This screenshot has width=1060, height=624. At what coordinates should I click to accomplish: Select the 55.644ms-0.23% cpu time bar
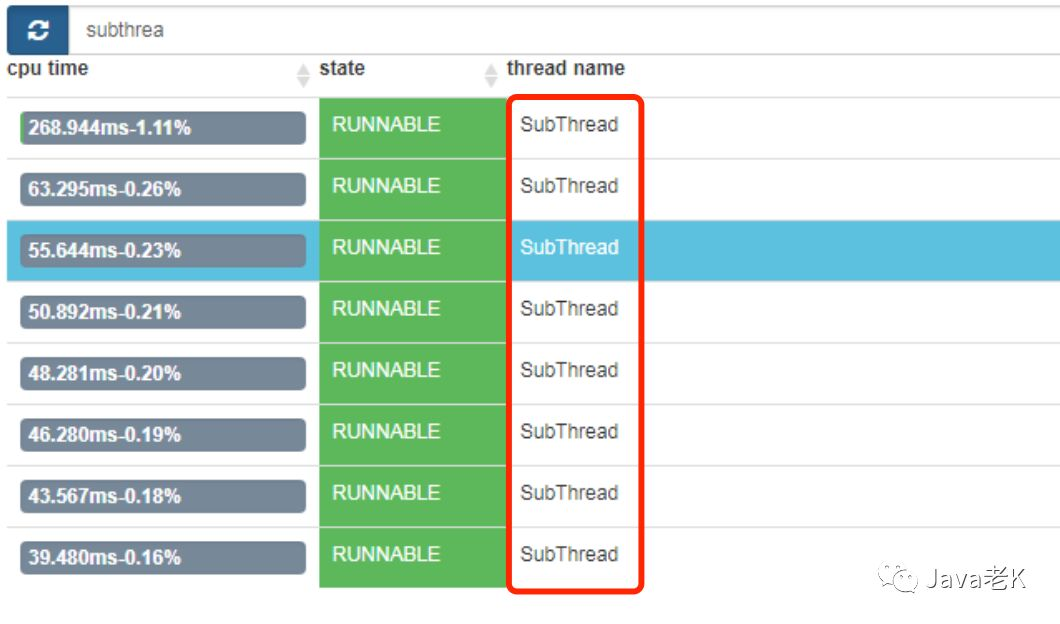tap(163, 251)
